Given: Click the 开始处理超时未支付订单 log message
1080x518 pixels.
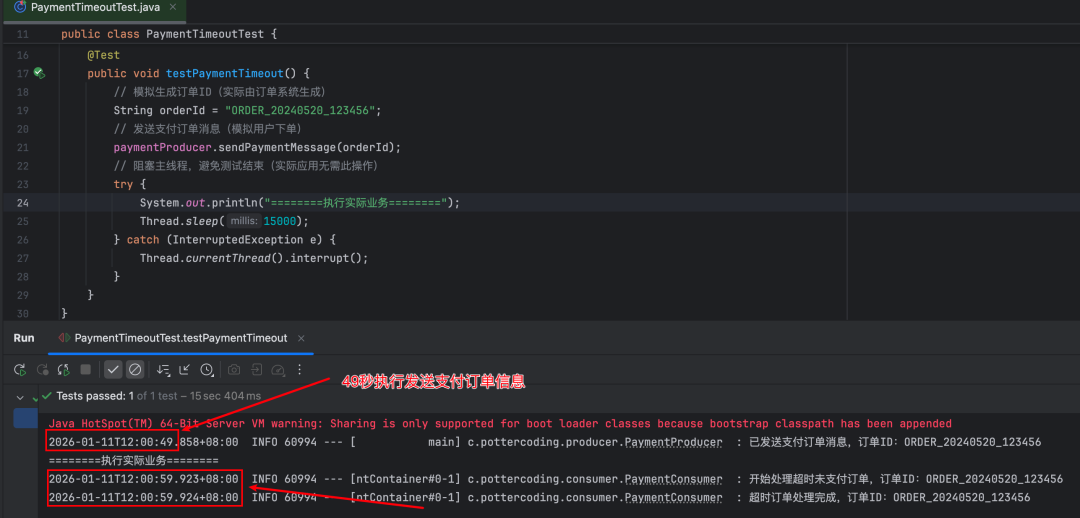Looking at the screenshot, I should click(x=906, y=479).
